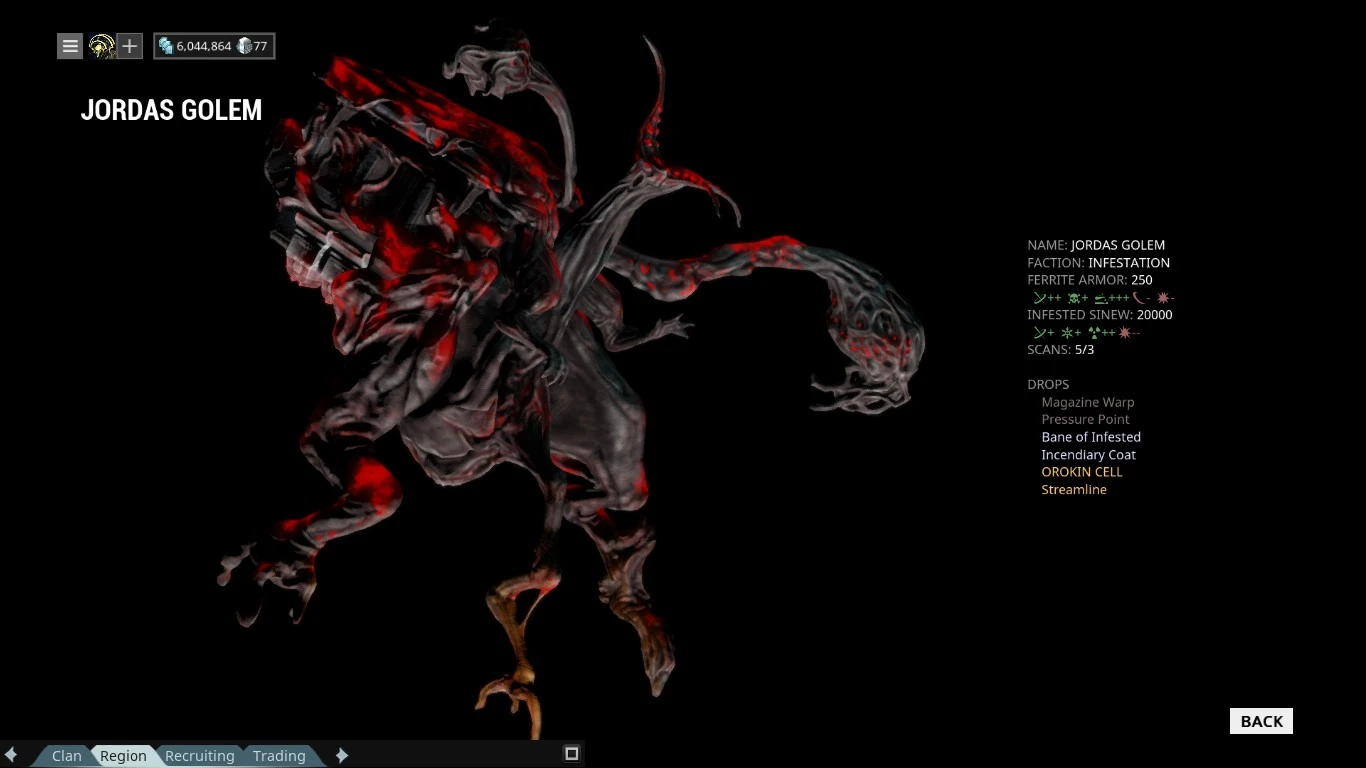This screenshot has height=768, width=1366.
Task: Select the Region chat tab
Action: point(123,756)
